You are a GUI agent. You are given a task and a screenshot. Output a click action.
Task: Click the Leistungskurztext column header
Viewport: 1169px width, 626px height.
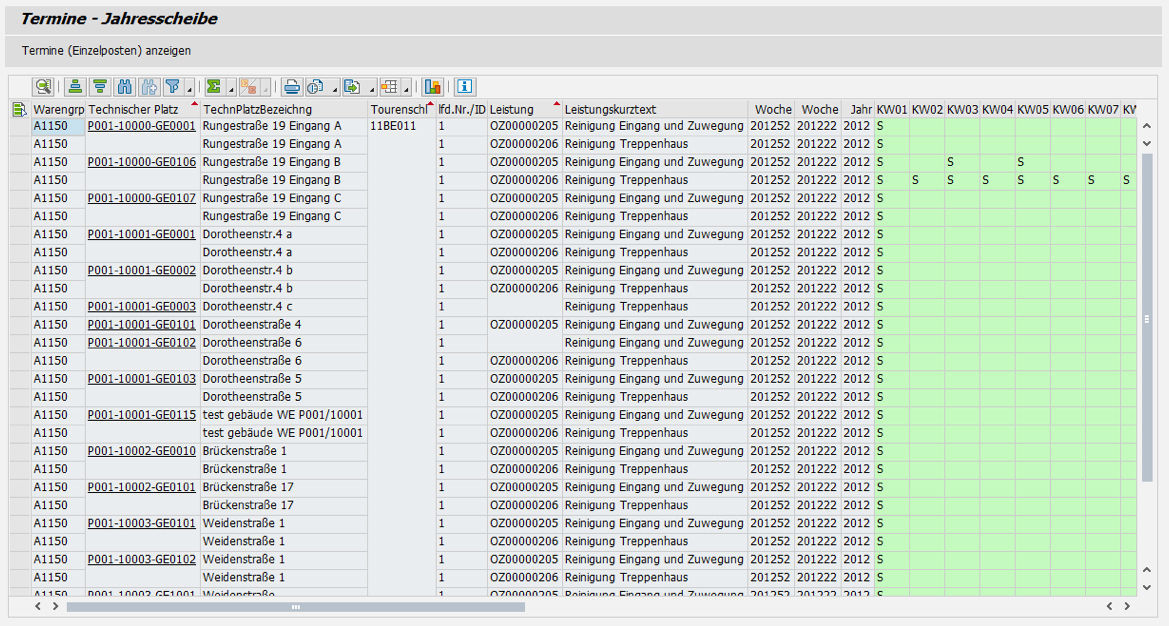[x=610, y=109]
